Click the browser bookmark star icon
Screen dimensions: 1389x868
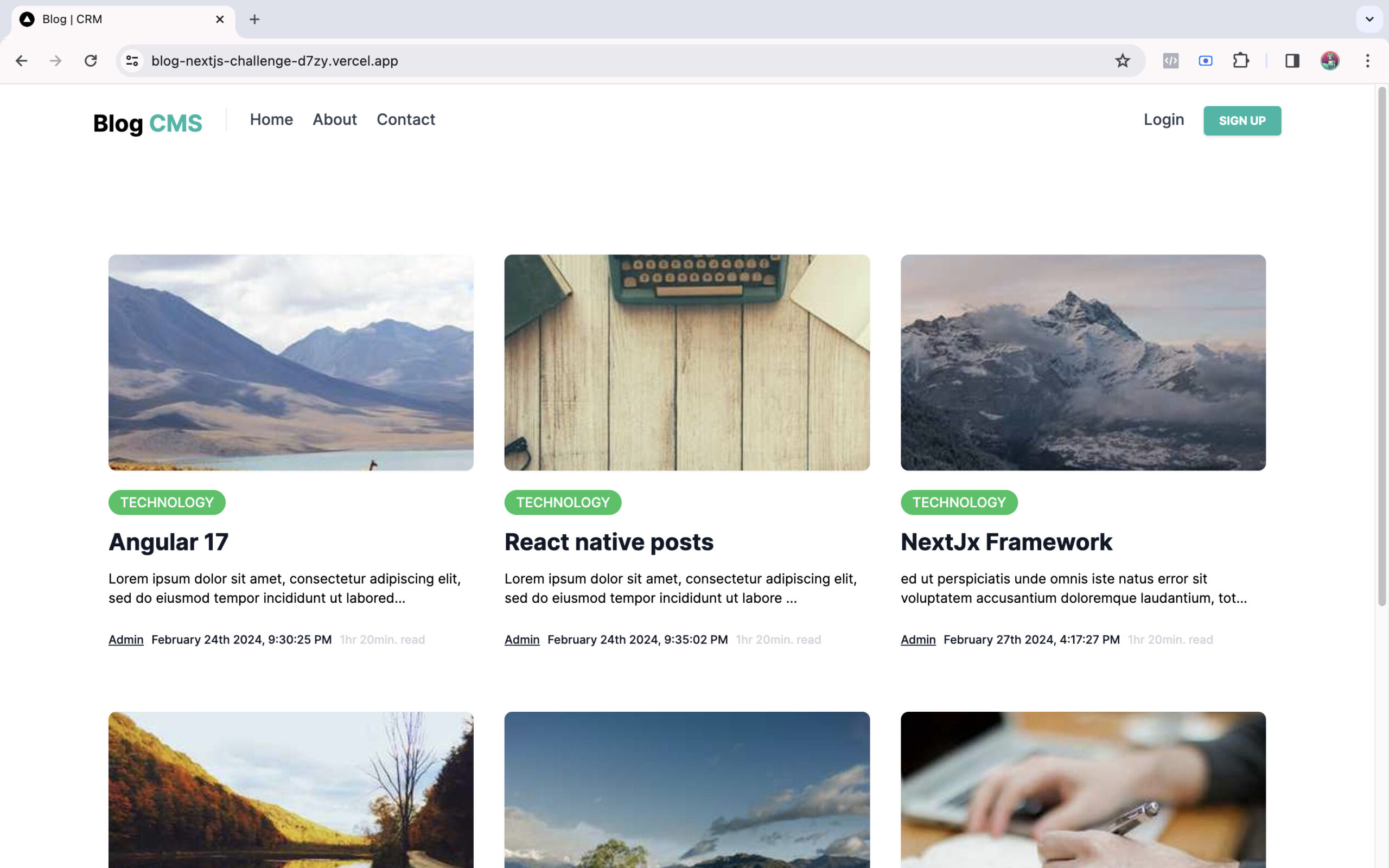1123,60
